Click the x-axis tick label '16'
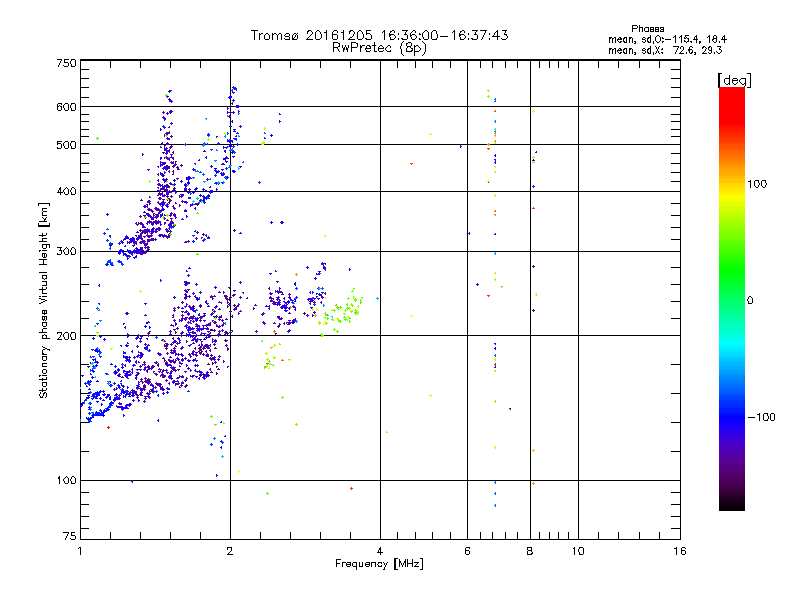The image size is (800, 600). 680,551
